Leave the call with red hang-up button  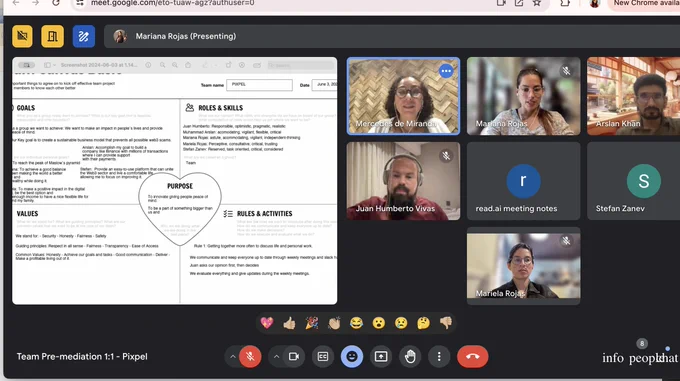coord(472,357)
